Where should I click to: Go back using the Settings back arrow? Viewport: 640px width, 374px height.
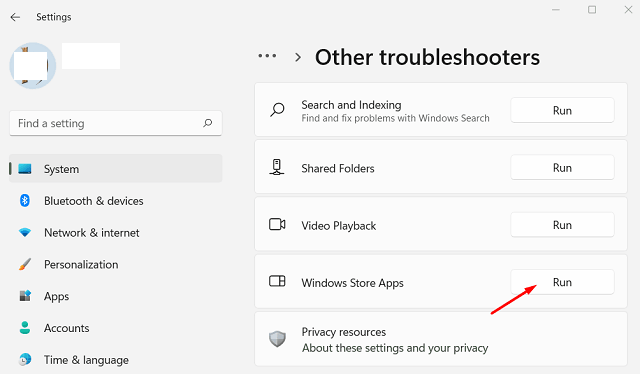coord(15,17)
